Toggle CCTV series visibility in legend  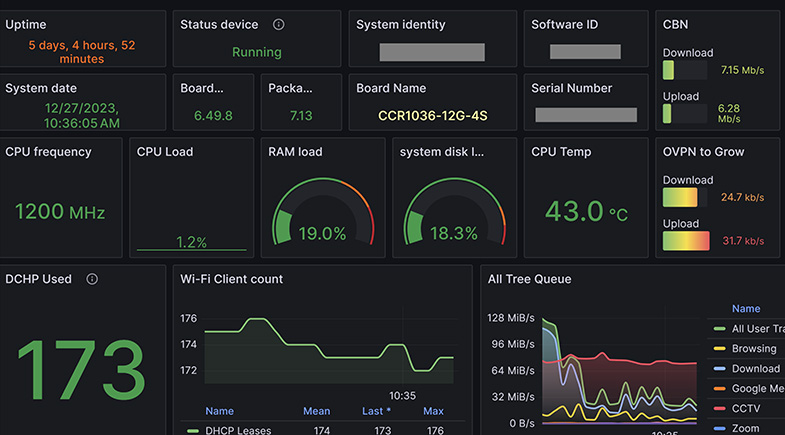coord(746,408)
